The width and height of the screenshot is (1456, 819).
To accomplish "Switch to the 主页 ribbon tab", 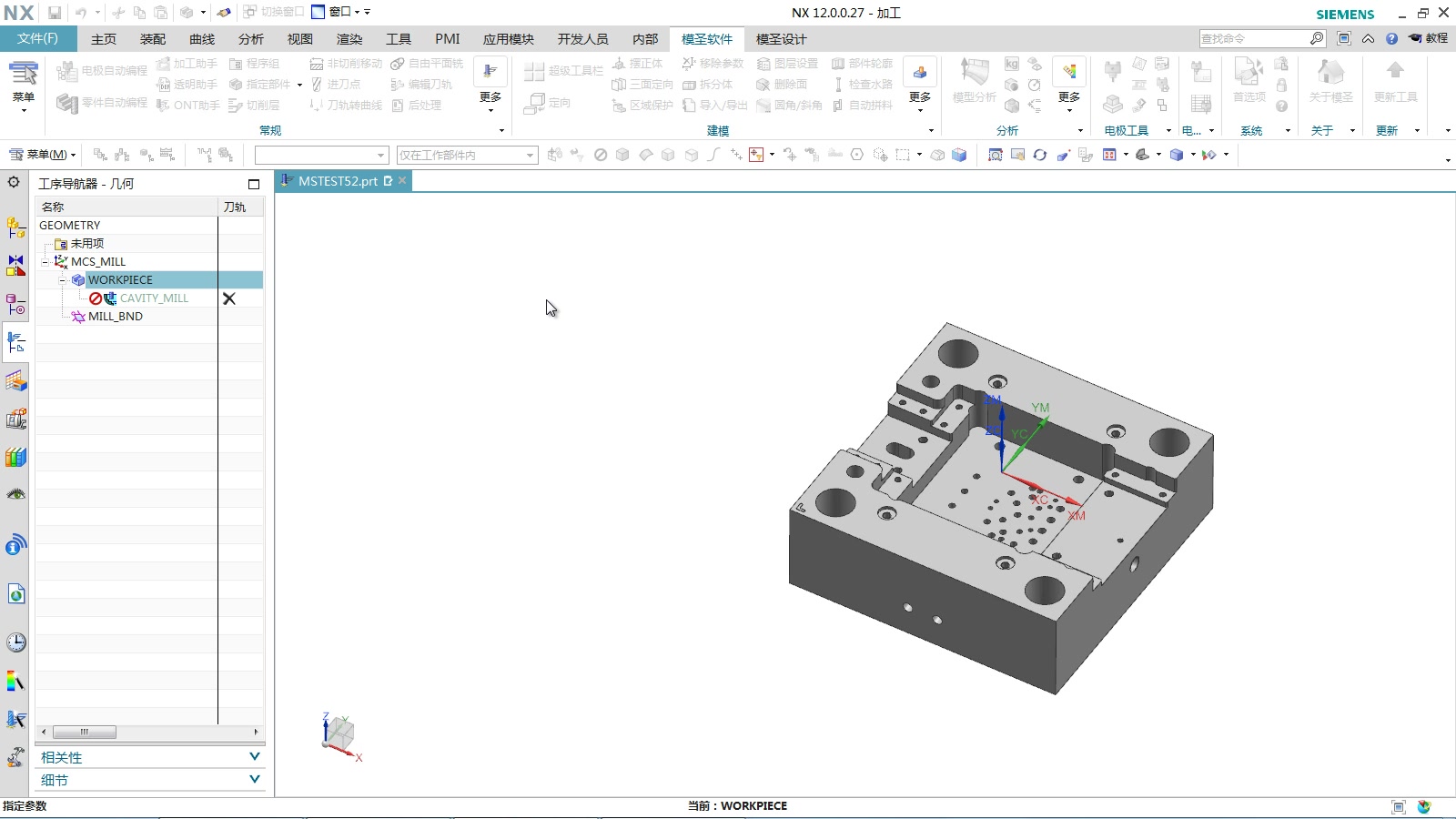I will click(104, 39).
